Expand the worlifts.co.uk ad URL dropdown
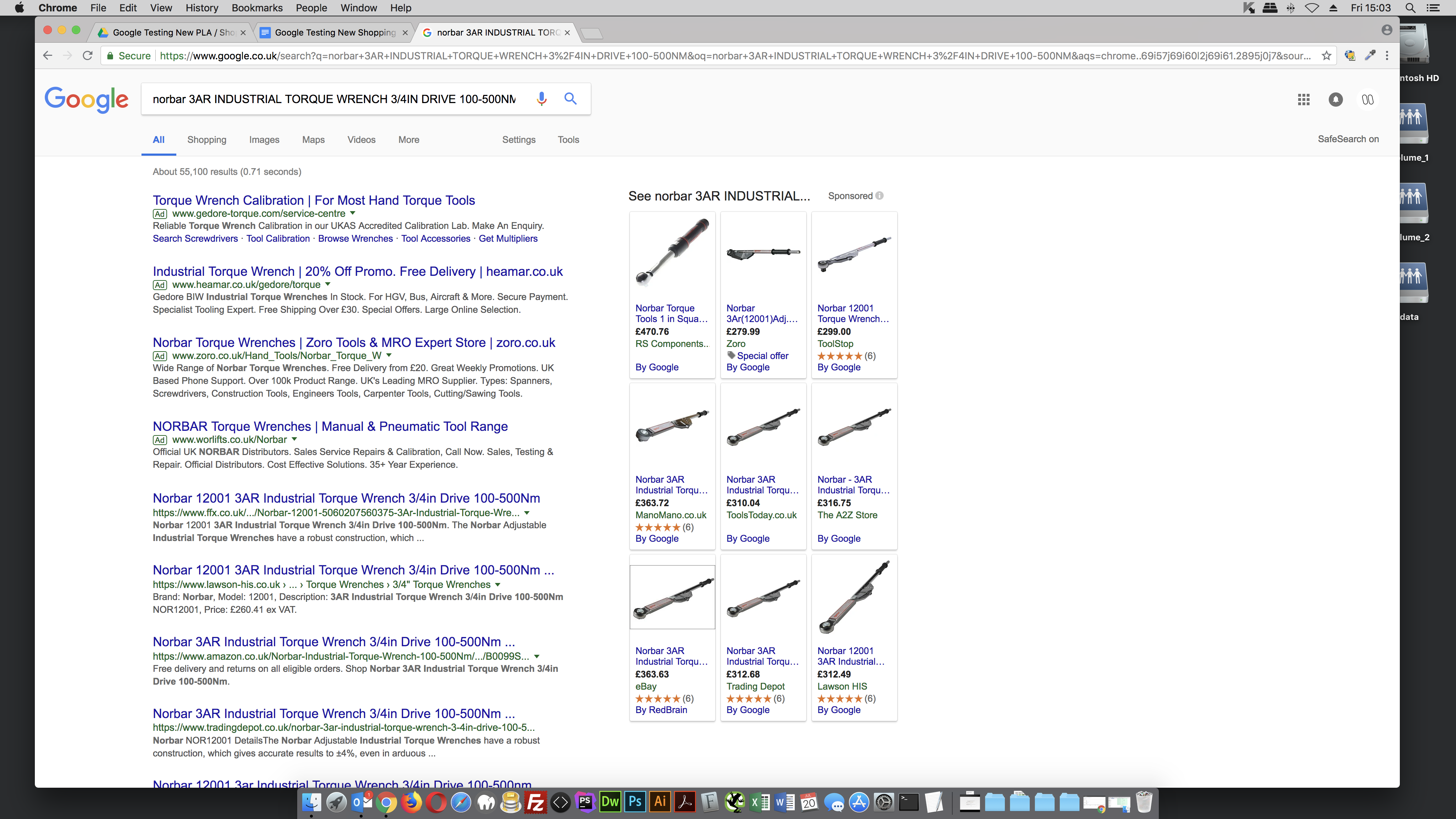Image resolution: width=1456 pixels, height=819 pixels. point(294,439)
